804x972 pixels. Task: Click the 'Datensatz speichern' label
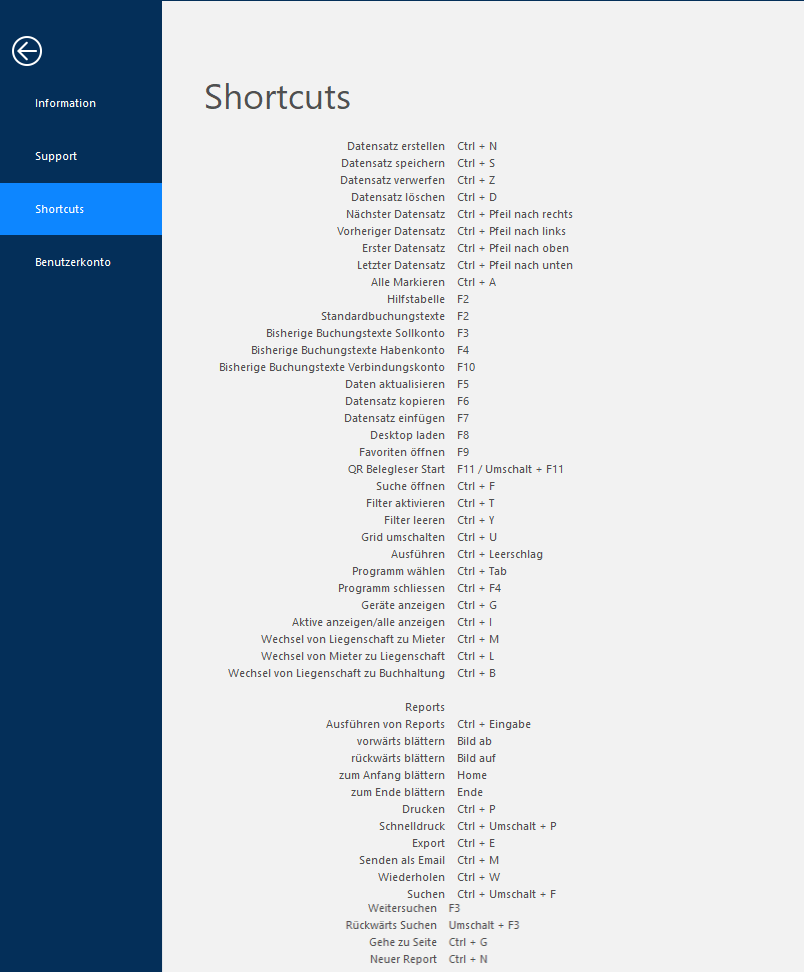point(392,163)
